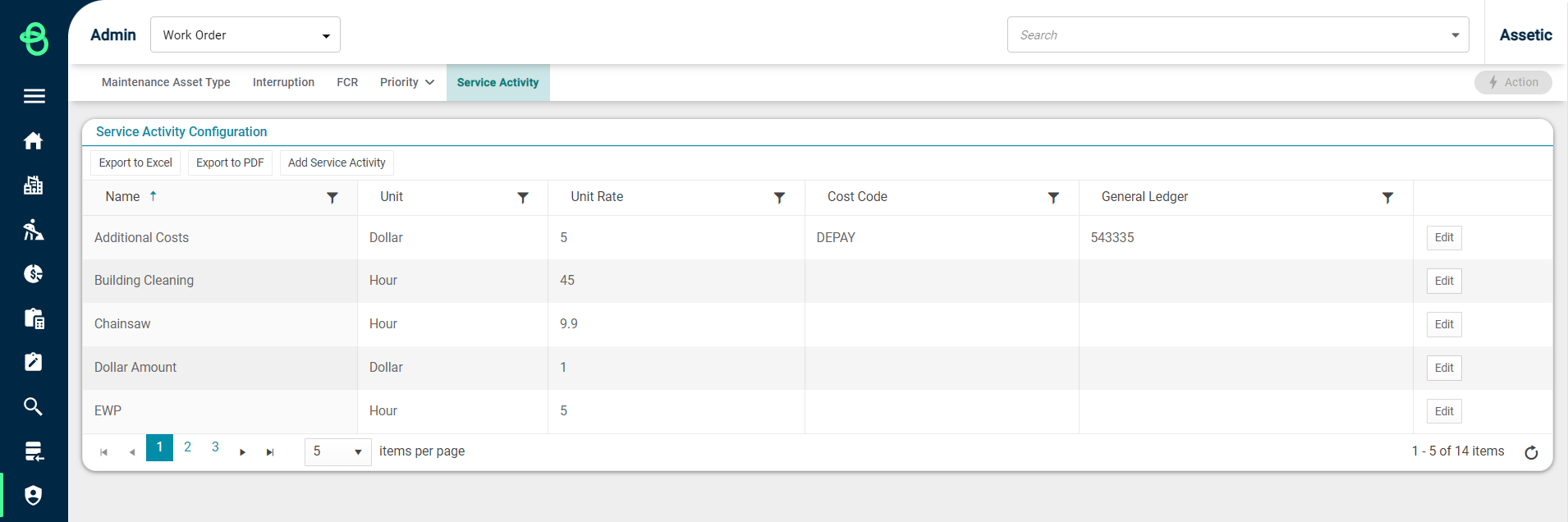
Task: Edit the EWP row
Action: [1444, 411]
